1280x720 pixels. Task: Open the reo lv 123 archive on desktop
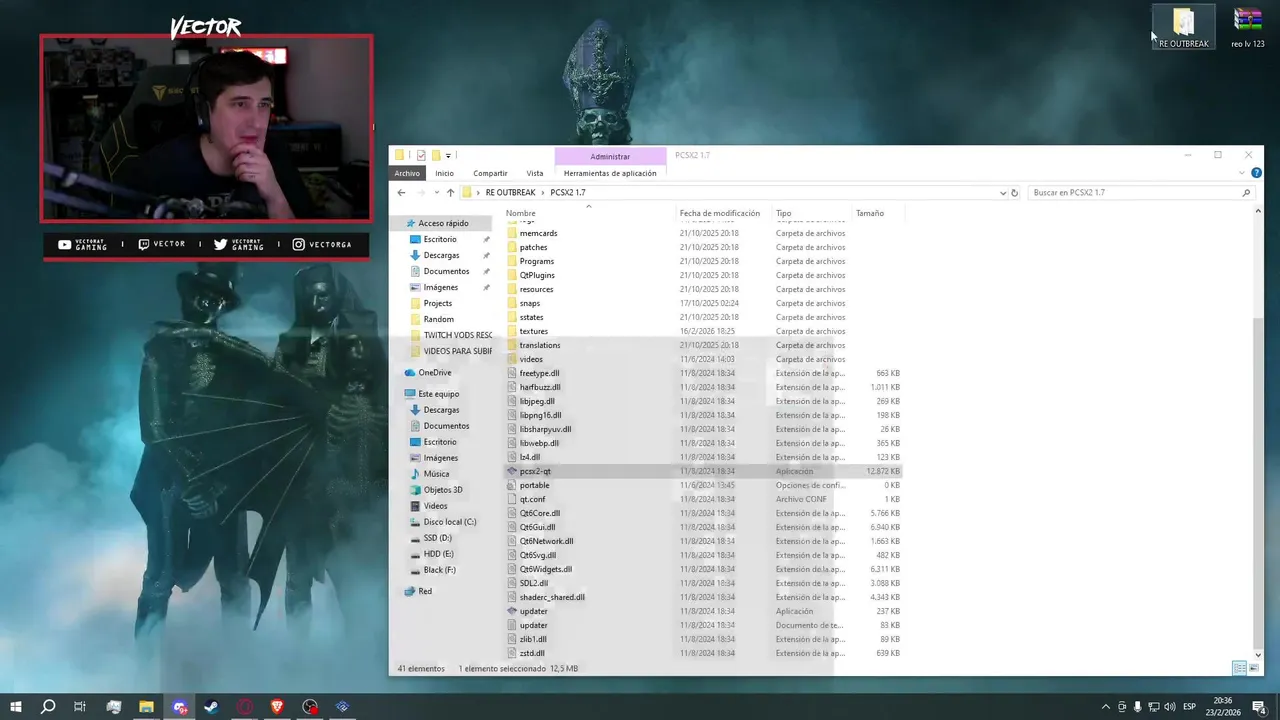coord(1247,27)
